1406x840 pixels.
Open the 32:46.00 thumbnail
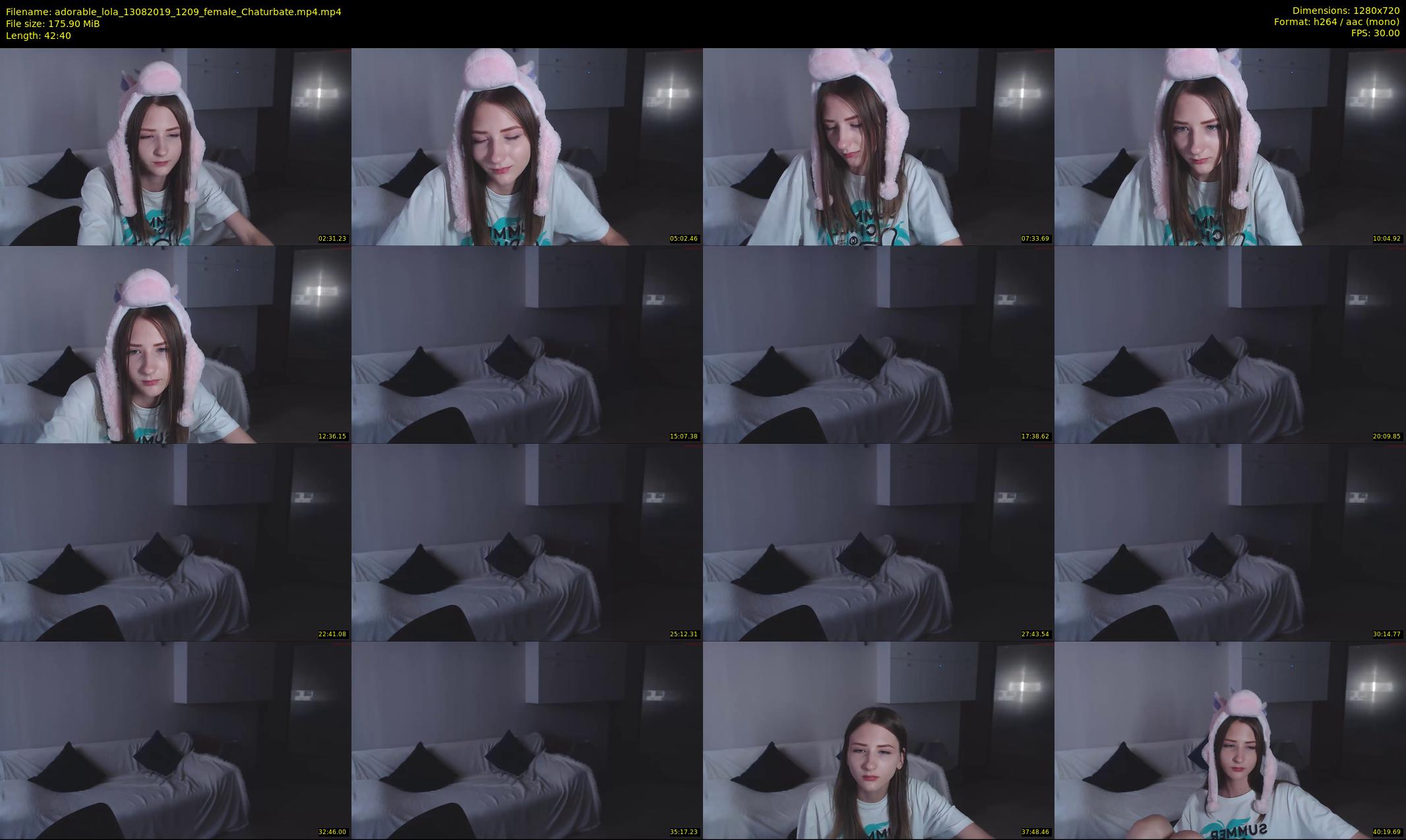coord(175,740)
